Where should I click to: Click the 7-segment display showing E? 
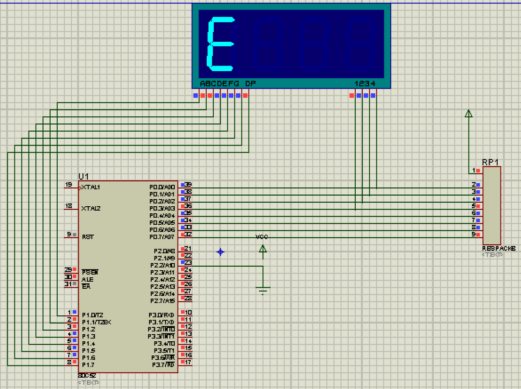(x=291, y=46)
